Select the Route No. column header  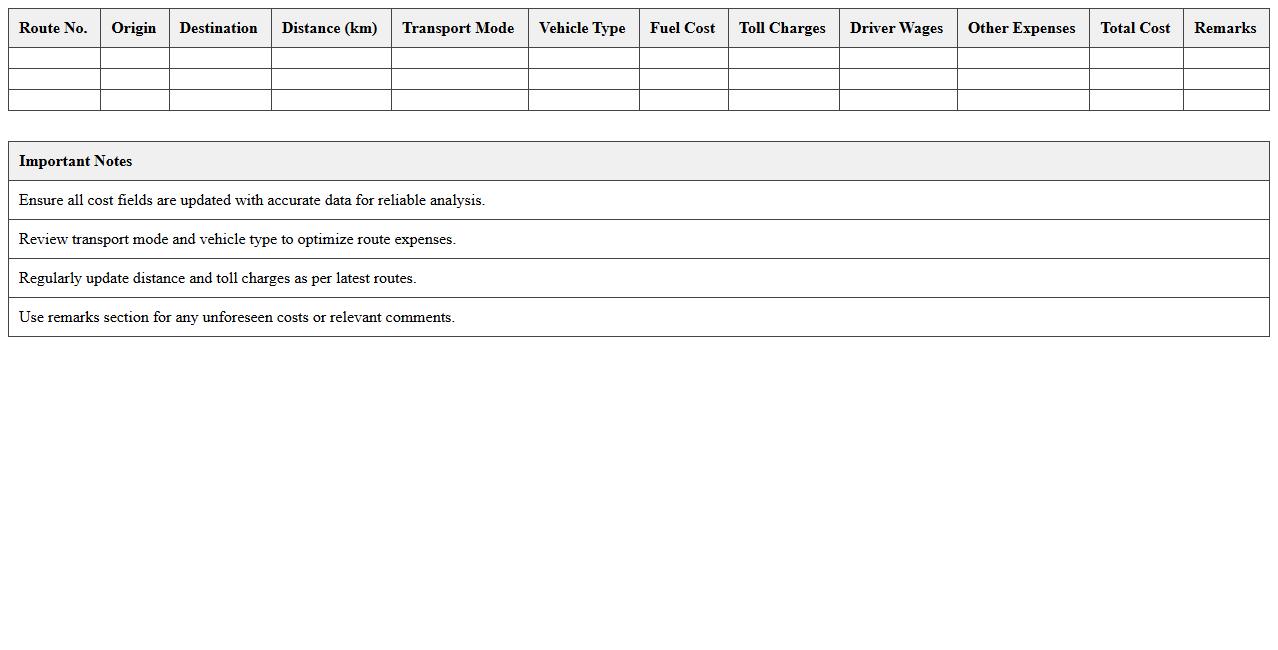point(53,28)
